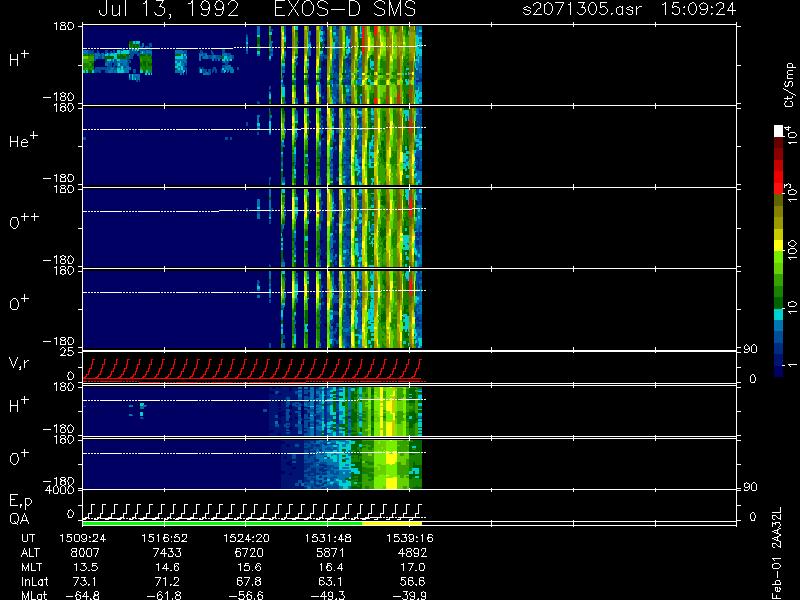Viewport: 800px width, 600px height.
Task: Click the header start time "15:09:24"
Action: (x=698, y=9)
